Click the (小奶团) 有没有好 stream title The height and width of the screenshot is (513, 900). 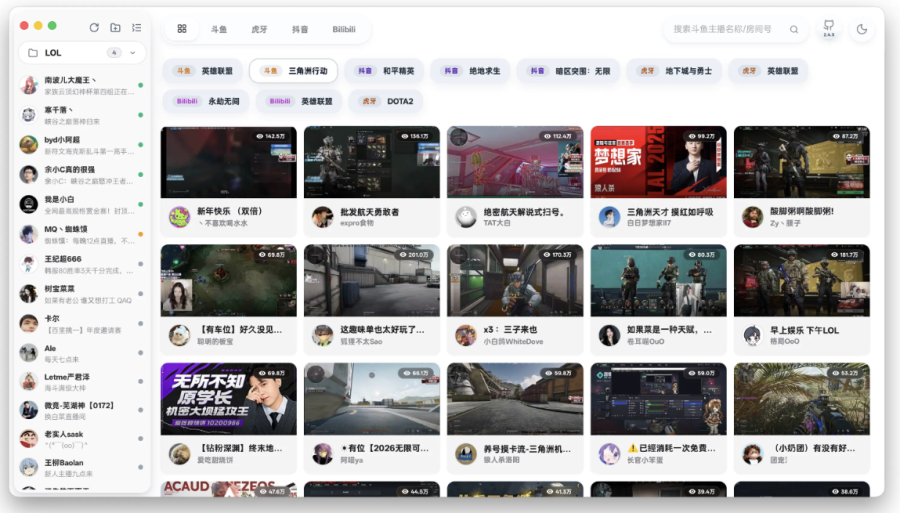[813, 448]
